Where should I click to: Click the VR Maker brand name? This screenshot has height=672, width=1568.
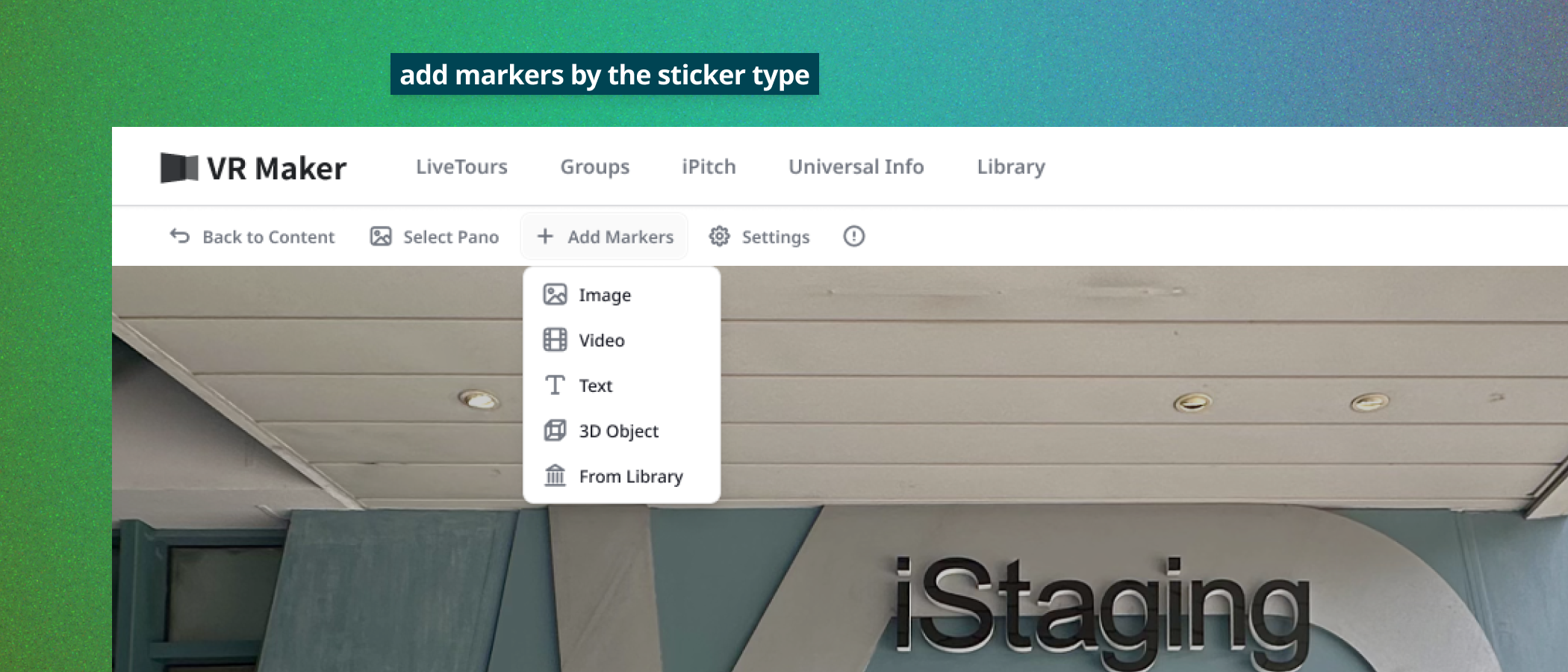point(277,169)
